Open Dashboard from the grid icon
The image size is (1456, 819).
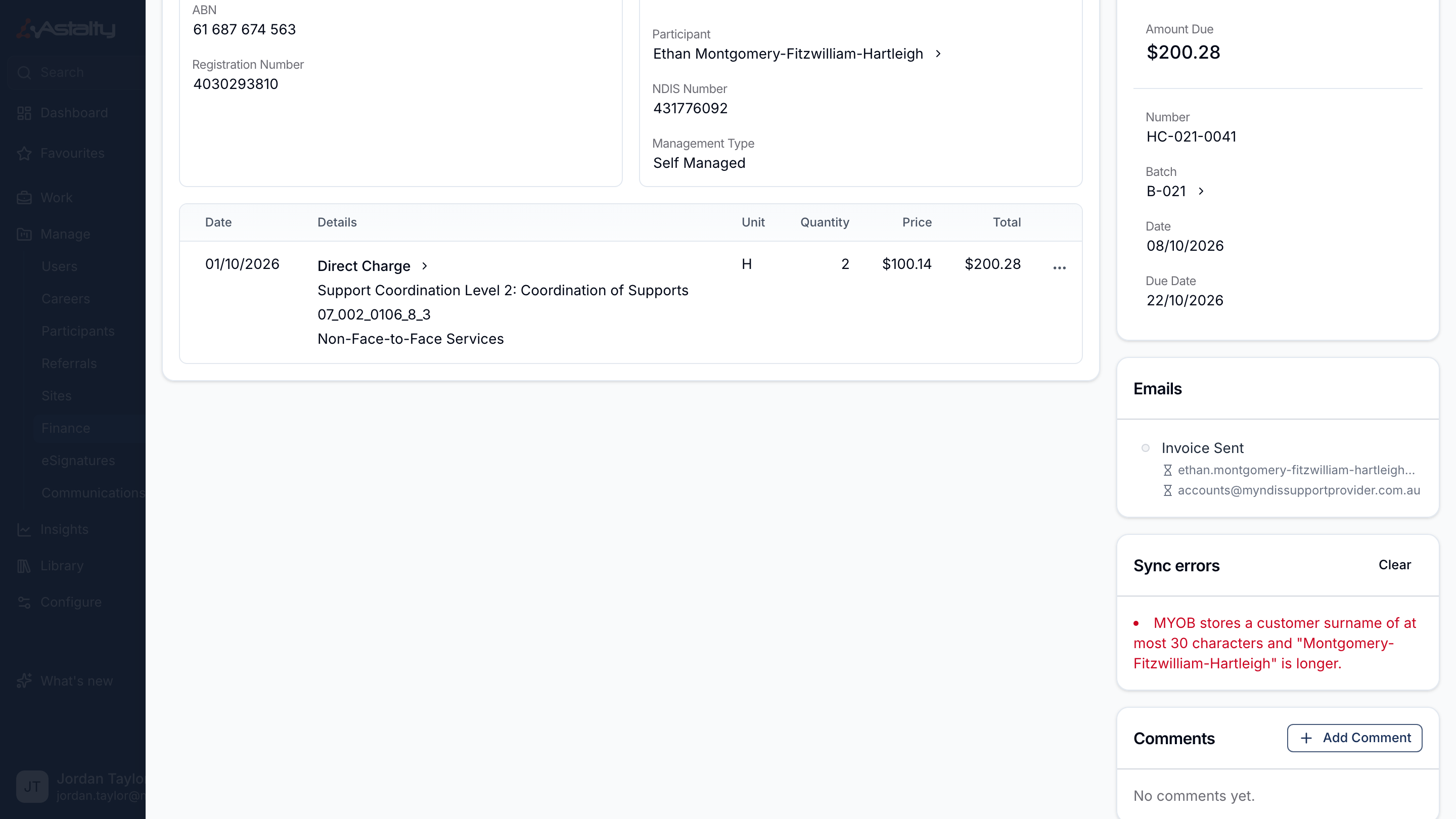(24, 113)
